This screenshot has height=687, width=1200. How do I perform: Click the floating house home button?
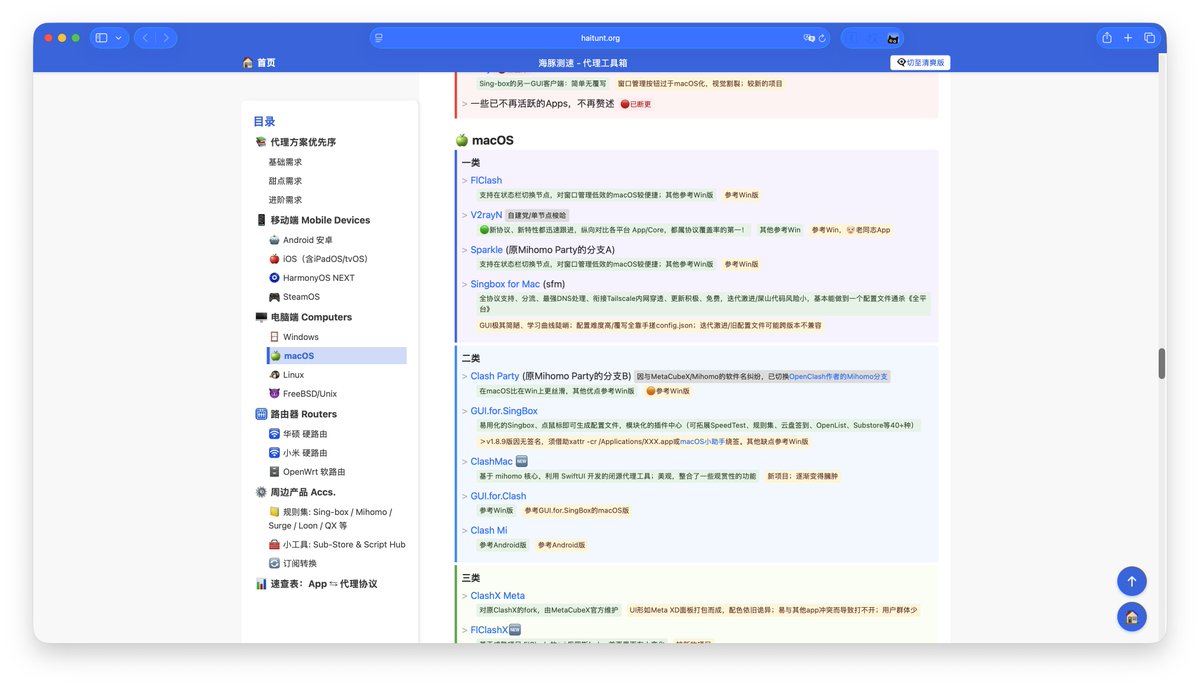(x=1132, y=617)
